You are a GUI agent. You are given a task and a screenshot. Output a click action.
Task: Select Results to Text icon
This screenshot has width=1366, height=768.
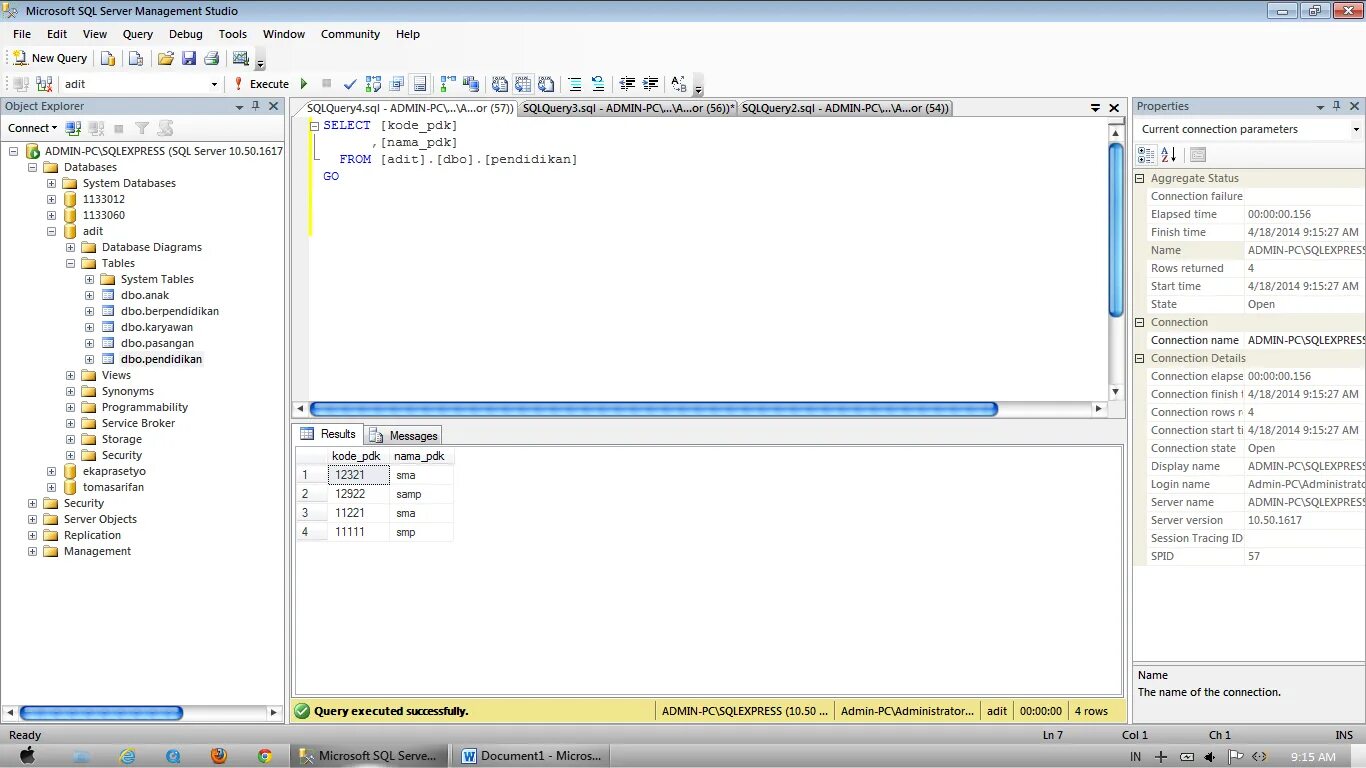[x=499, y=84]
